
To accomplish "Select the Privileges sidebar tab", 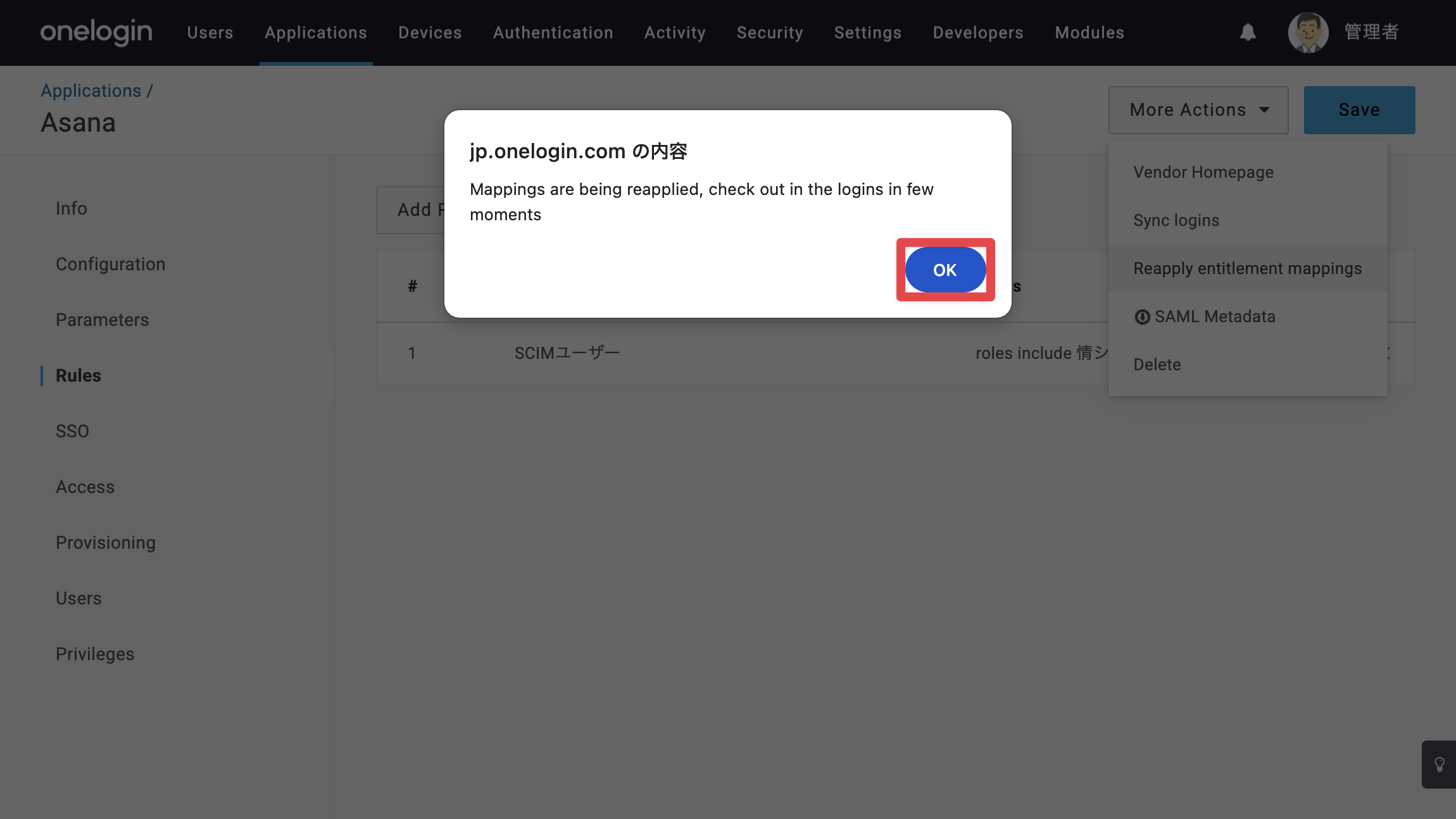I will pyautogui.click(x=95, y=654).
